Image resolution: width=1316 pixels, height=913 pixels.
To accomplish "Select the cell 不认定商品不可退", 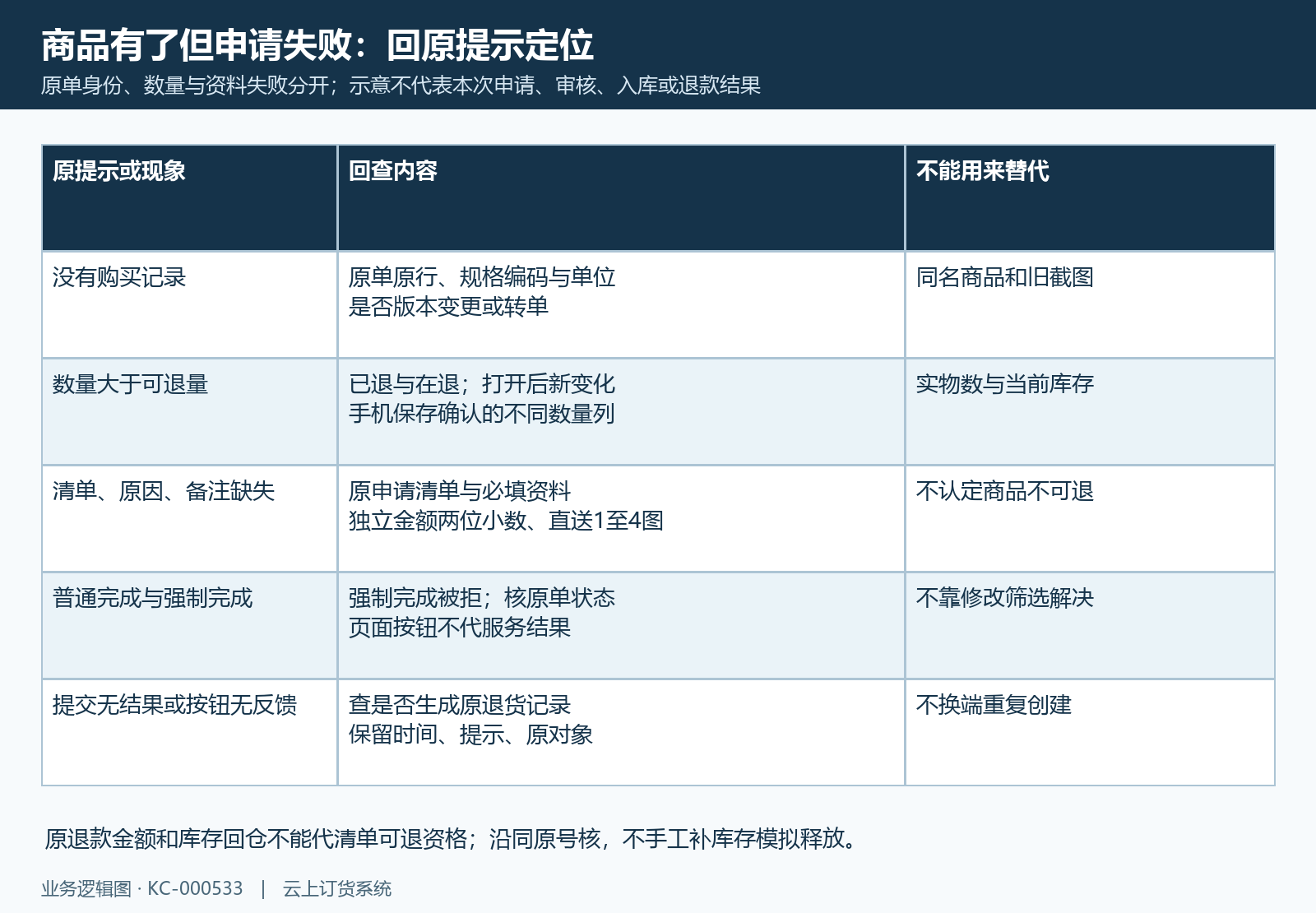I will pos(1090,519).
